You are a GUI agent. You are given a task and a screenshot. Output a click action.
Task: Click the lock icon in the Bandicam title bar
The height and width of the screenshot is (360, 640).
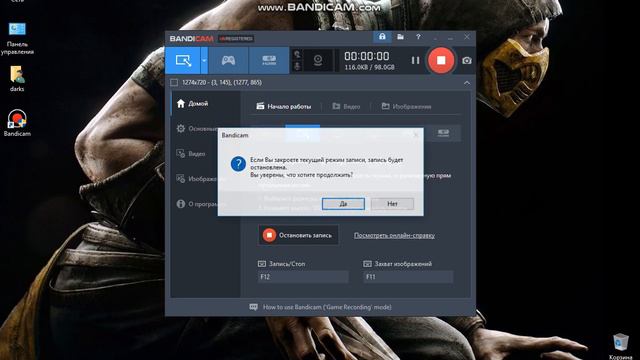click(x=382, y=37)
